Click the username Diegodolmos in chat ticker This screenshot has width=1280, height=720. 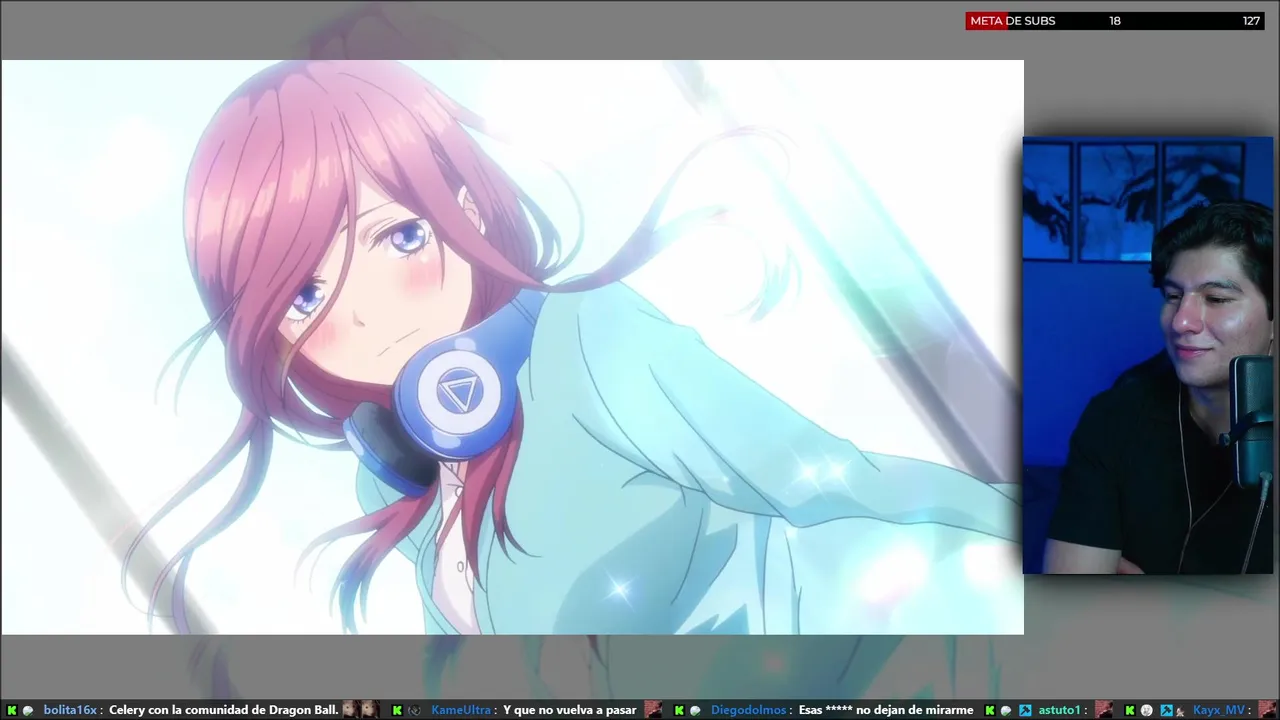(x=749, y=710)
